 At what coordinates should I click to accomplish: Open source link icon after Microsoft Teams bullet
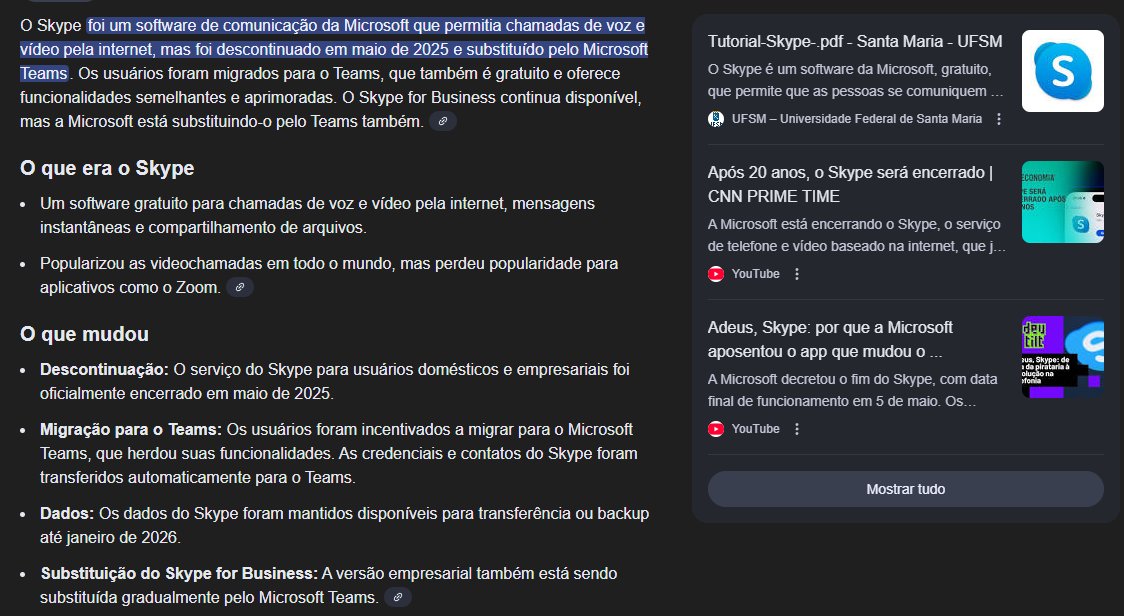[398, 597]
